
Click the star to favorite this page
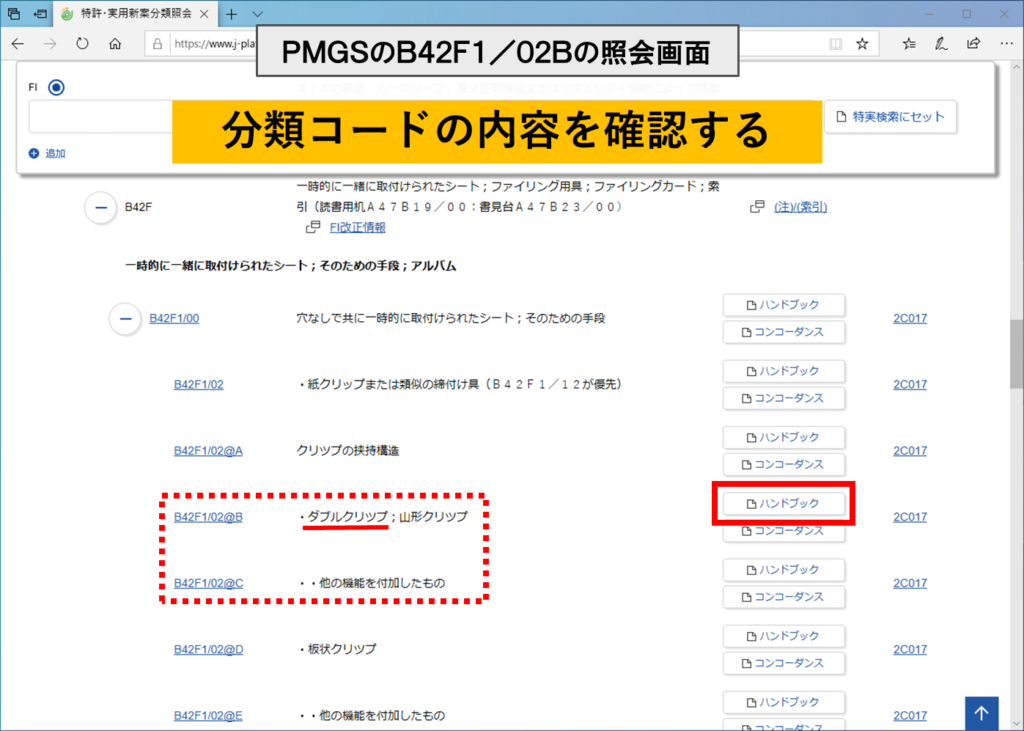click(x=862, y=44)
